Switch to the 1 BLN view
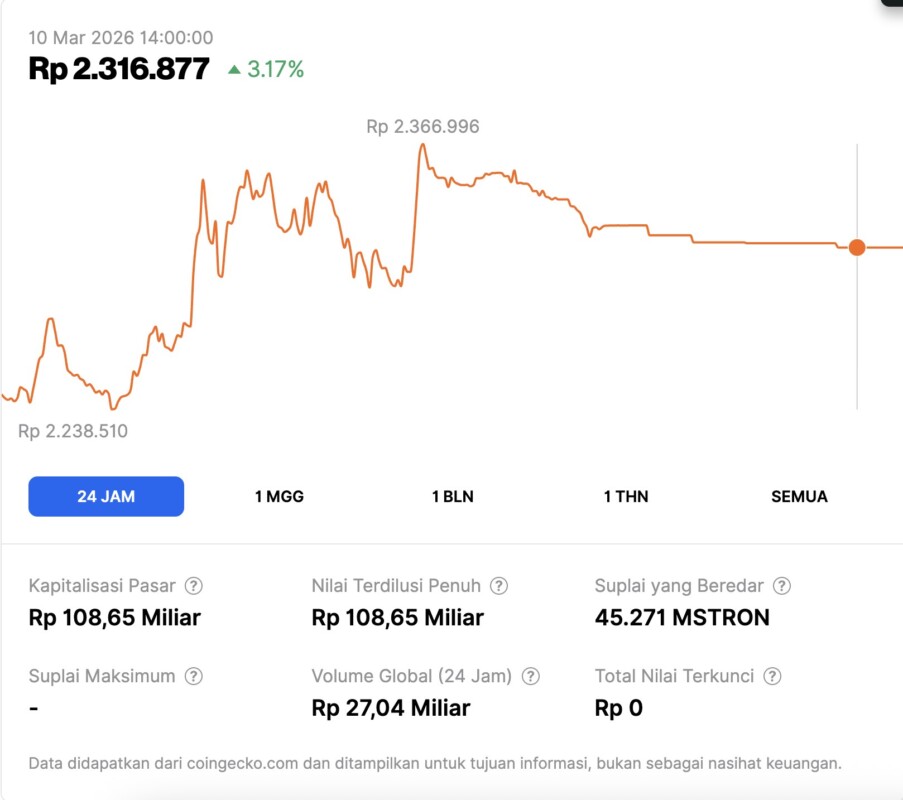 [451, 496]
